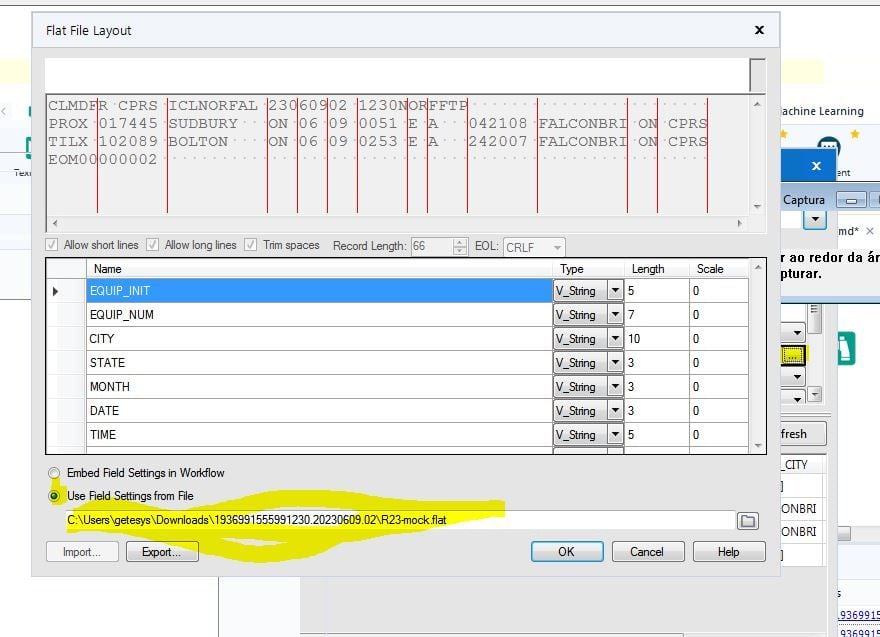
Task: Toggle Allow short lines checkbox
Action: (52, 245)
